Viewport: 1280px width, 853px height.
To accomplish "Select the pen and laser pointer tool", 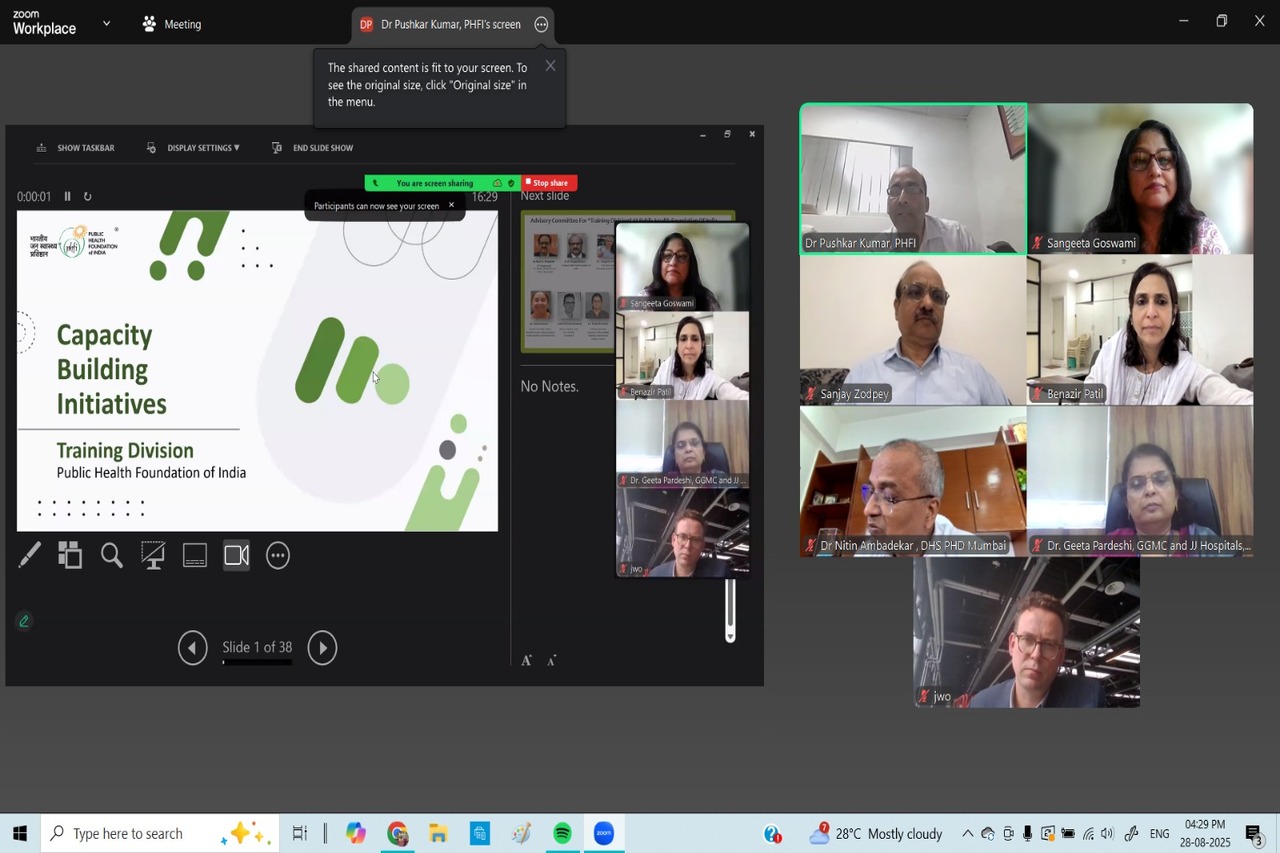I will click(30, 555).
